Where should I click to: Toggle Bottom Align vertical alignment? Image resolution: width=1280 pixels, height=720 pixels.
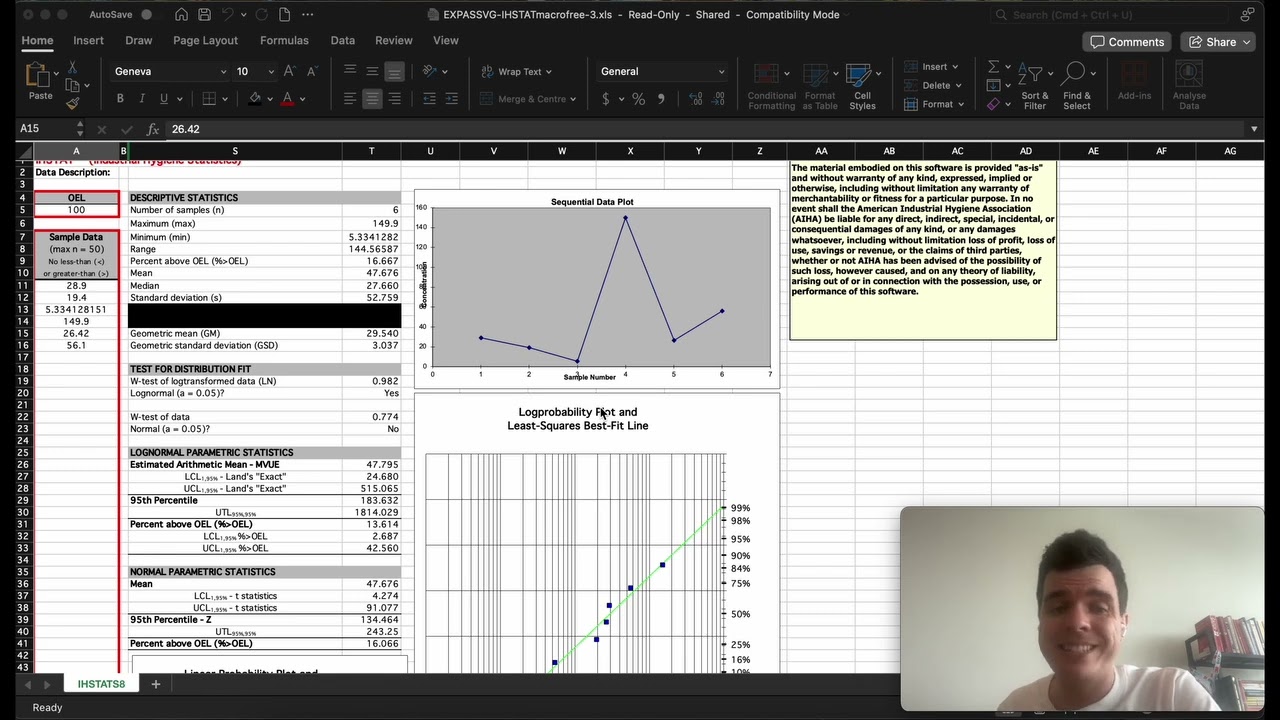[x=395, y=71]
